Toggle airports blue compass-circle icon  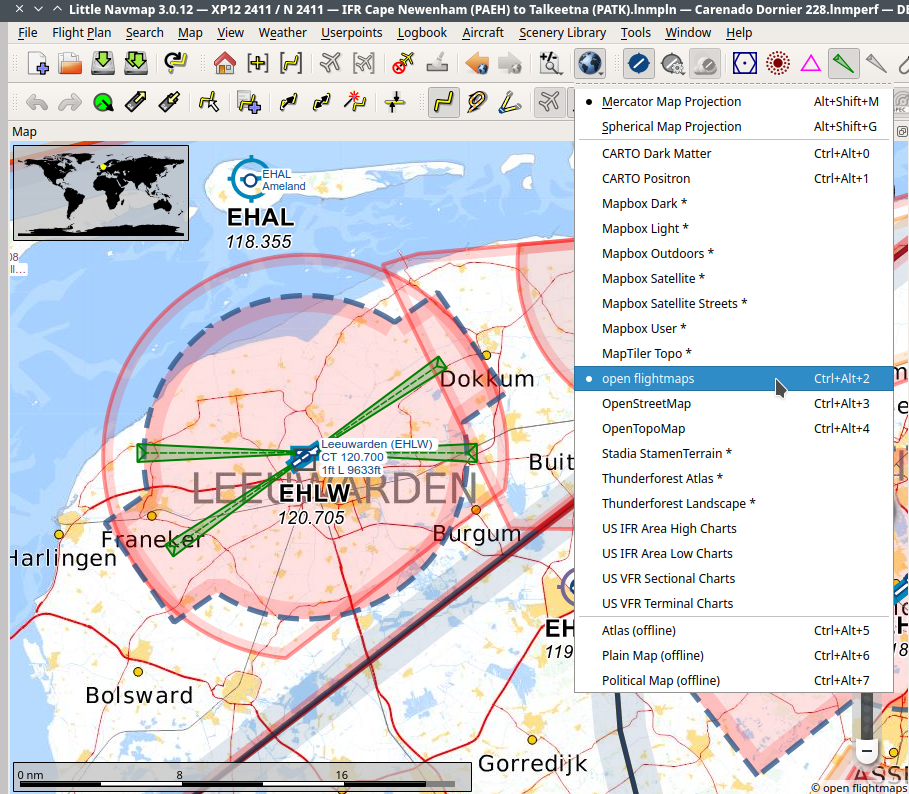pyautogui.click(x=639, y=63)
